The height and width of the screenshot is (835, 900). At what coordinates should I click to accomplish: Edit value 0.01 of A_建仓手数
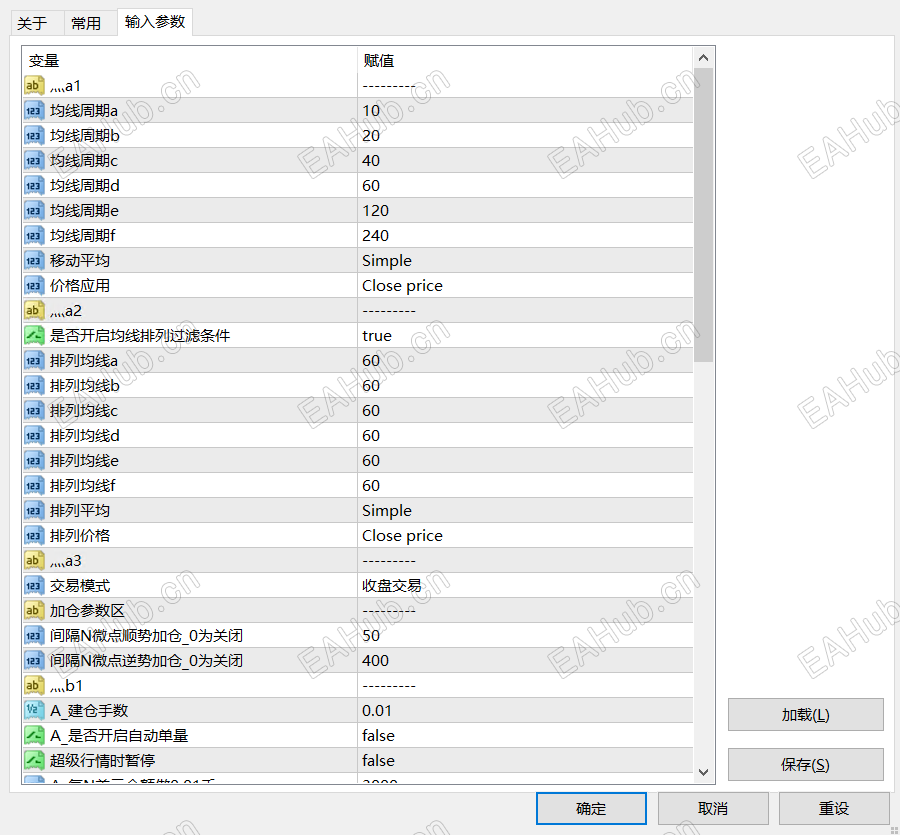pos(525,711)
